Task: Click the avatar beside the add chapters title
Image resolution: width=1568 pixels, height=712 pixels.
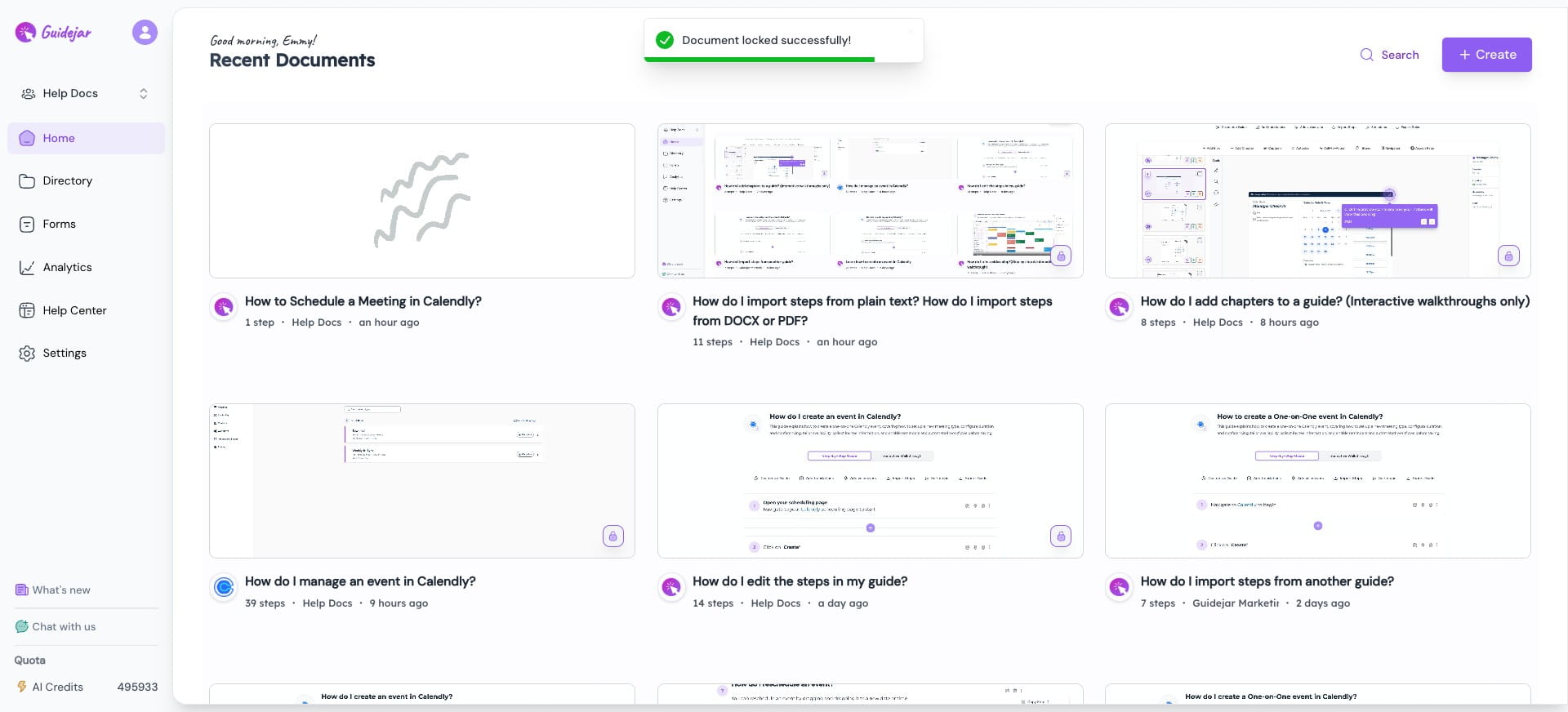Action: pyautogui.click(x=1119, y=307)
